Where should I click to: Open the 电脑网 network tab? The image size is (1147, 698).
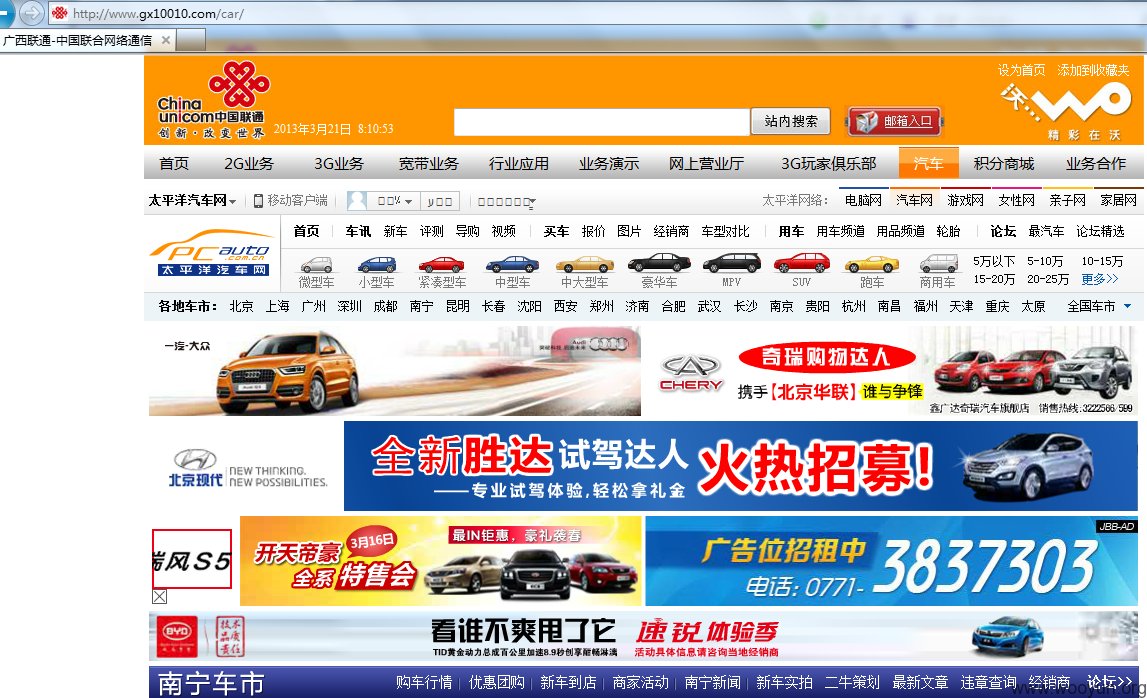(x=863, y=200)
